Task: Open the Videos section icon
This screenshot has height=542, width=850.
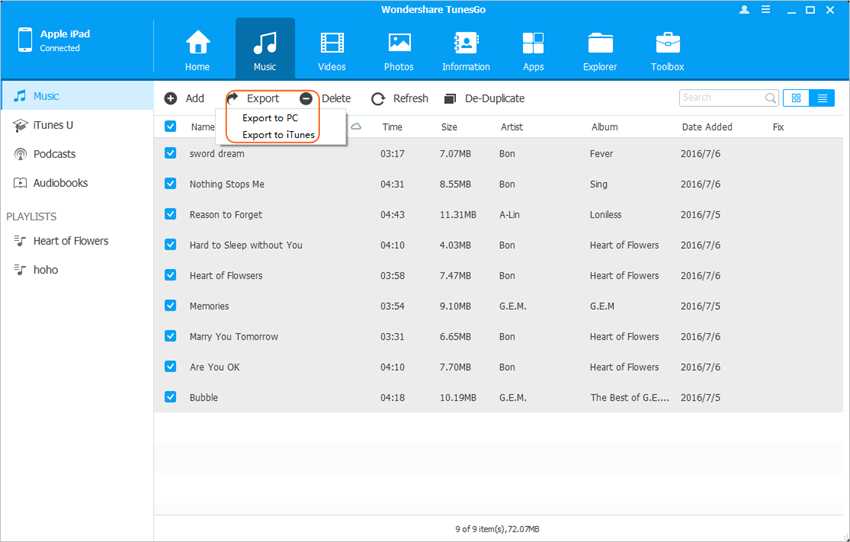Action: 331,50
